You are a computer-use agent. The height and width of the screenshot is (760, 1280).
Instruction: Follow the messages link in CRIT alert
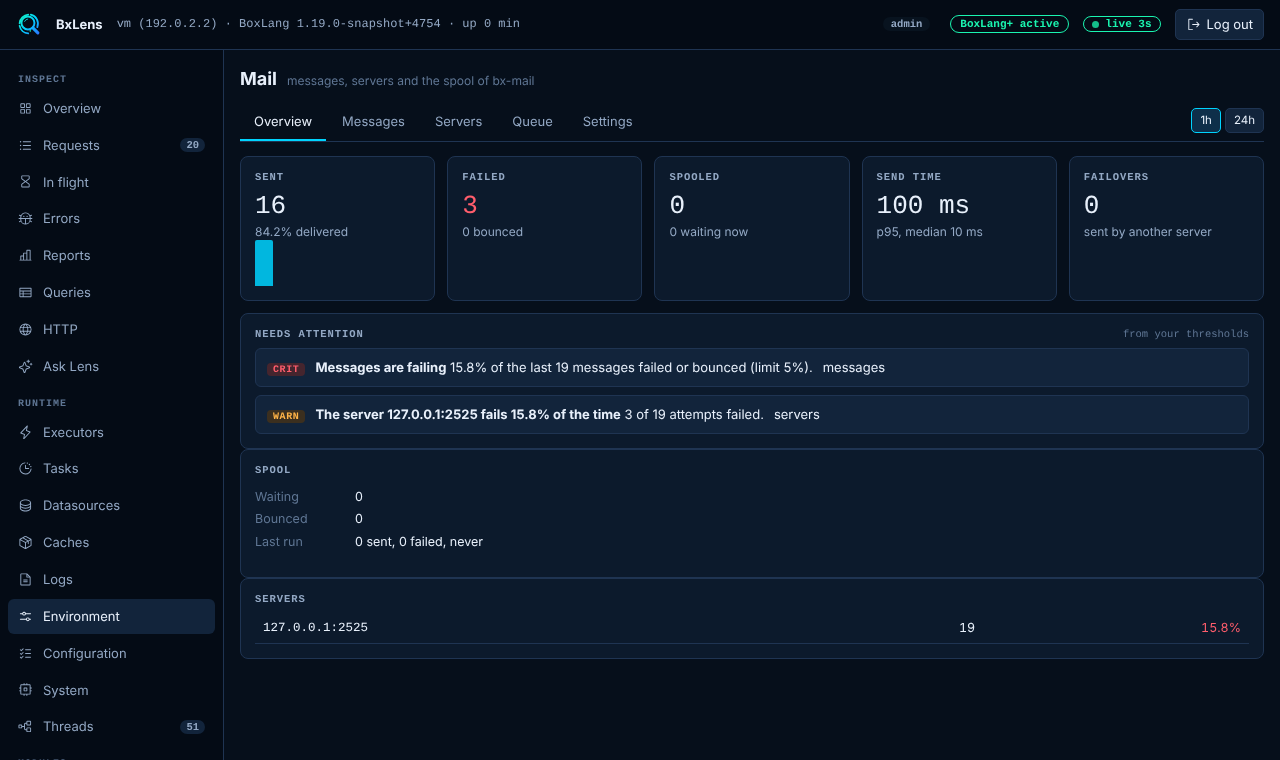(854, 367)
